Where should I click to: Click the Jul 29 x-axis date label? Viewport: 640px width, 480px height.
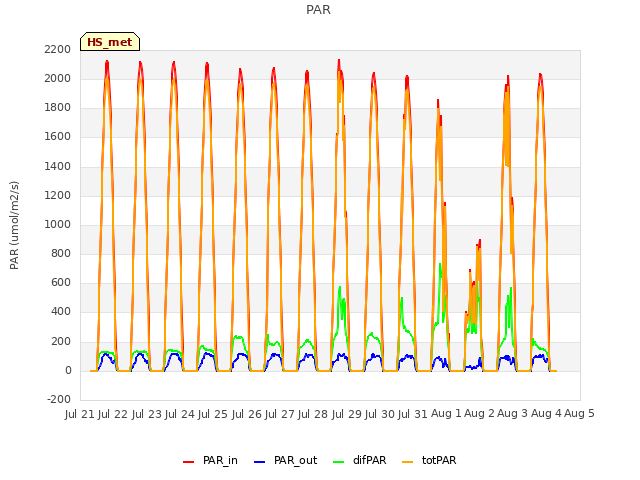pos(346,414)
